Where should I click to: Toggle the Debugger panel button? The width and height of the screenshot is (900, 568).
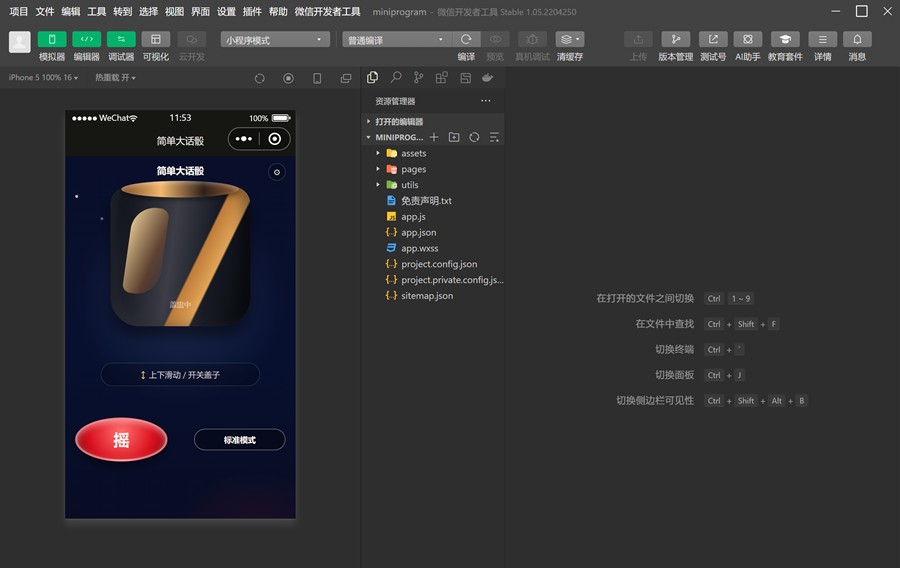[121, 39]
